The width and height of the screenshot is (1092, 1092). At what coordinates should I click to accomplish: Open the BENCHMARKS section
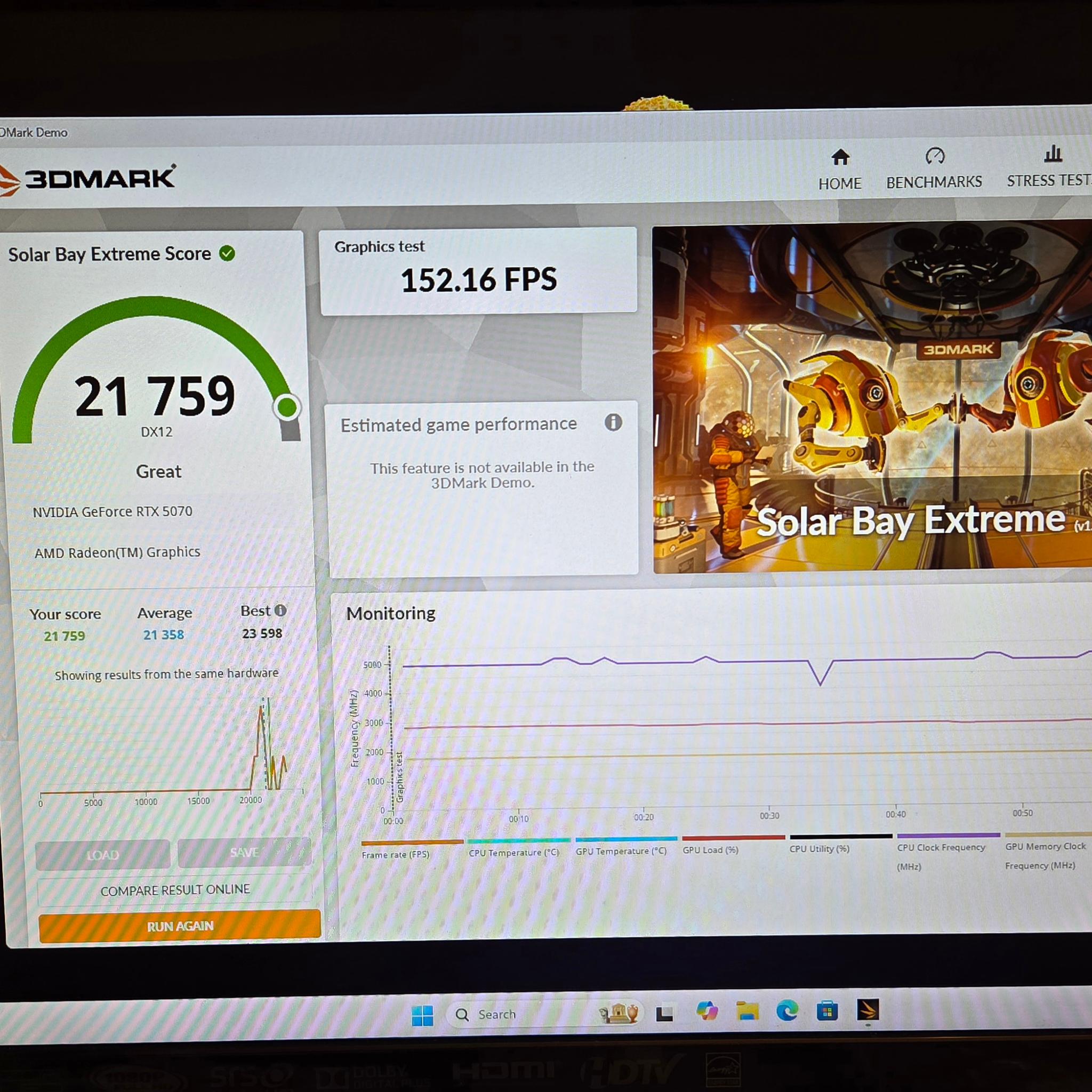point(934,168)
